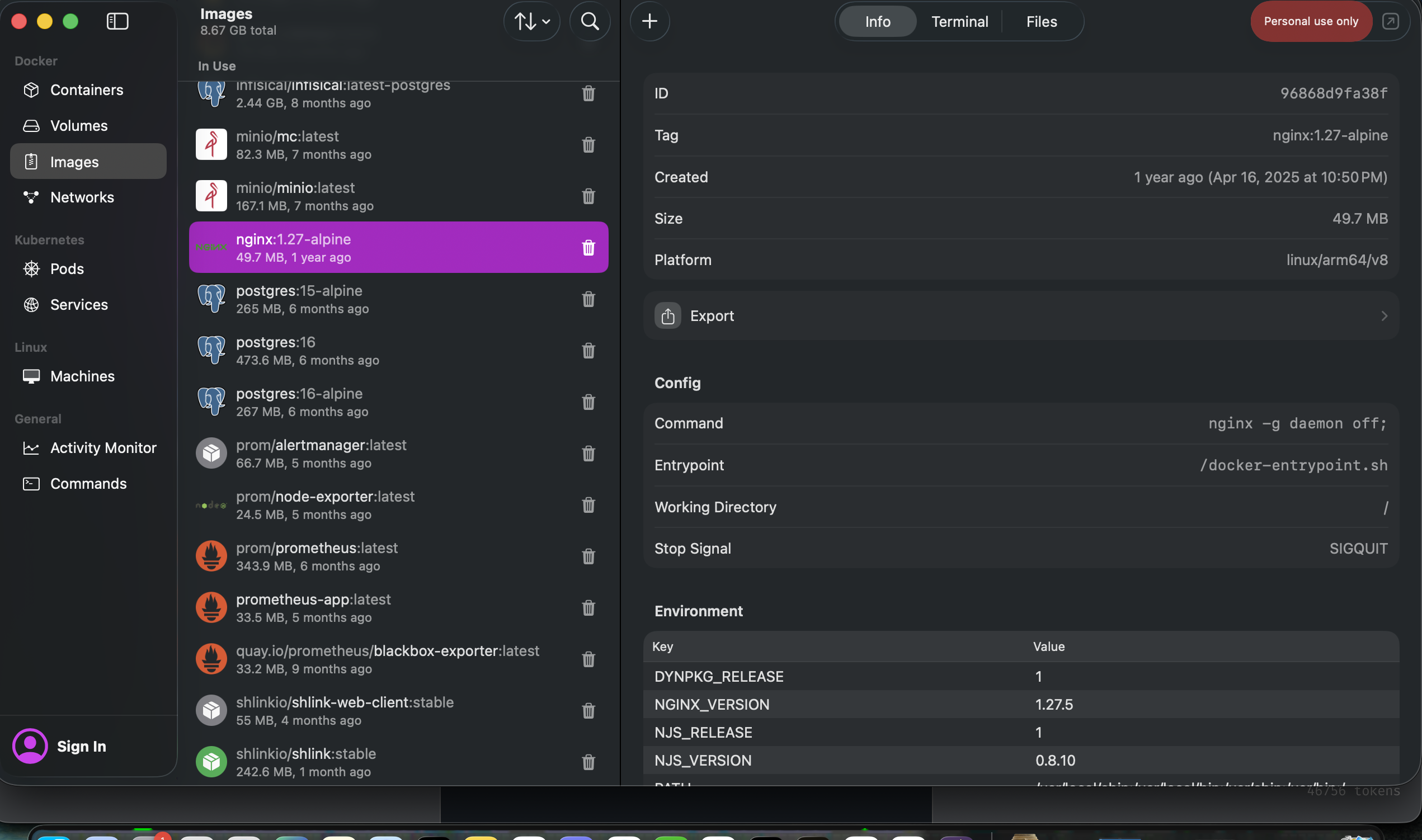
Task: Open Containers in the sidebar
Action: tap(87, 90)
